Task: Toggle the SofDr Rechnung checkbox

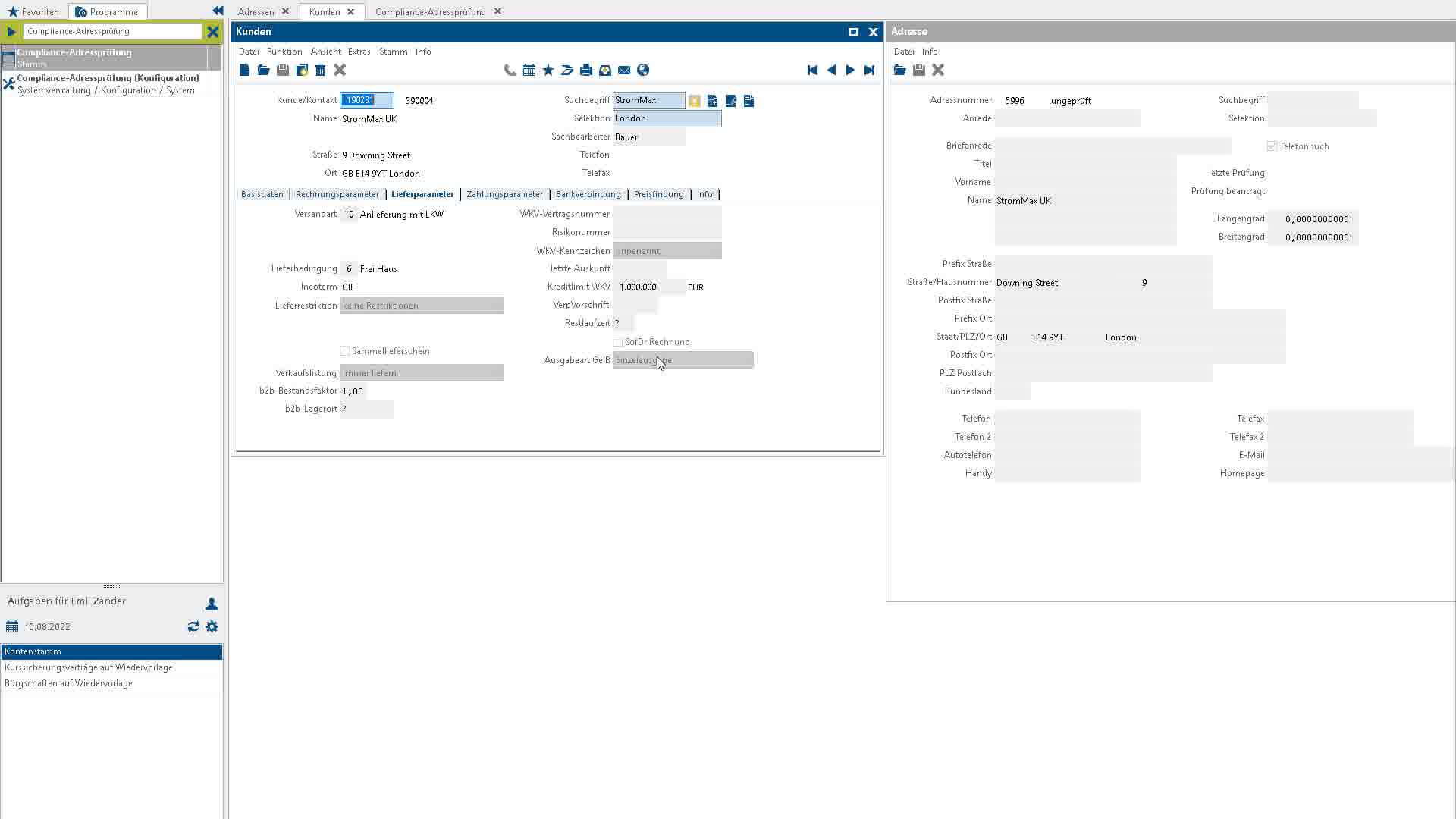Action: click(x=617, y=342)
